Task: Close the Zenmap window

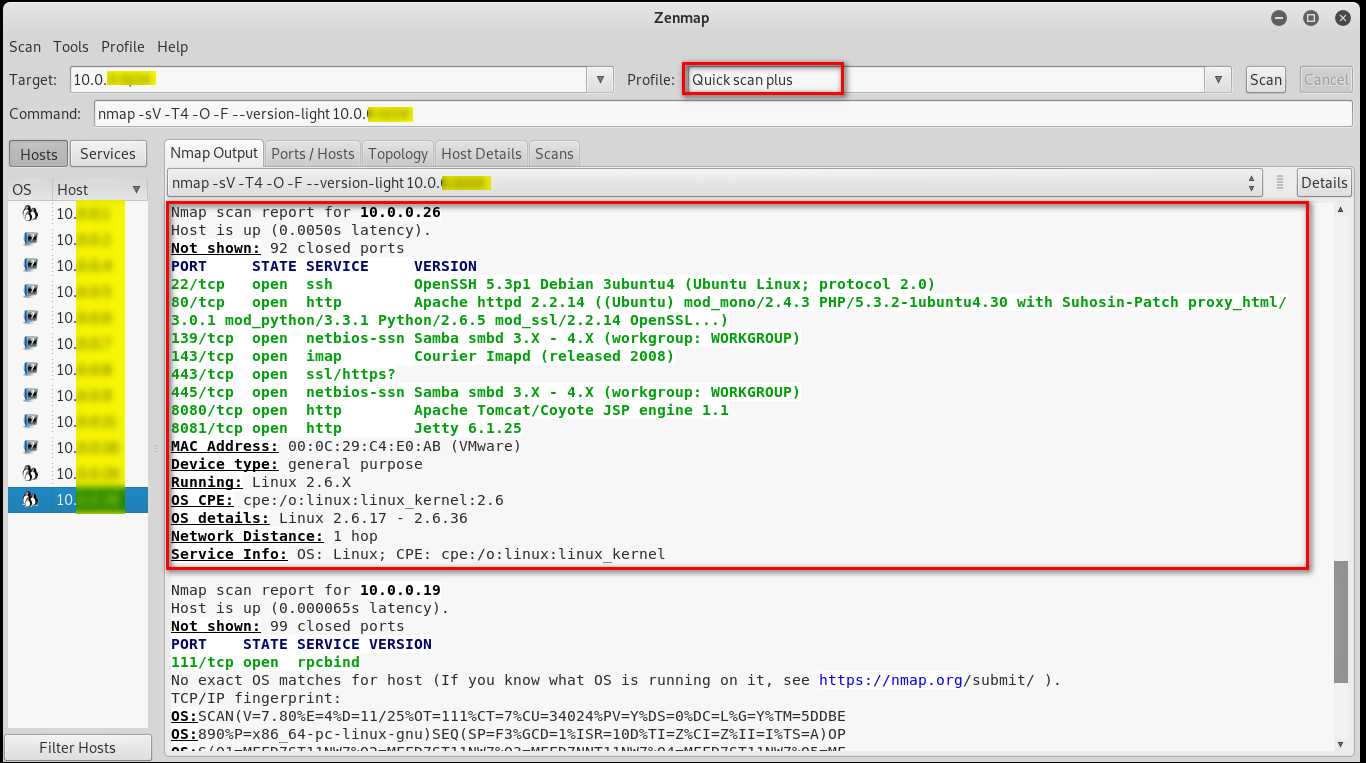Action: tap(1341, 18)
